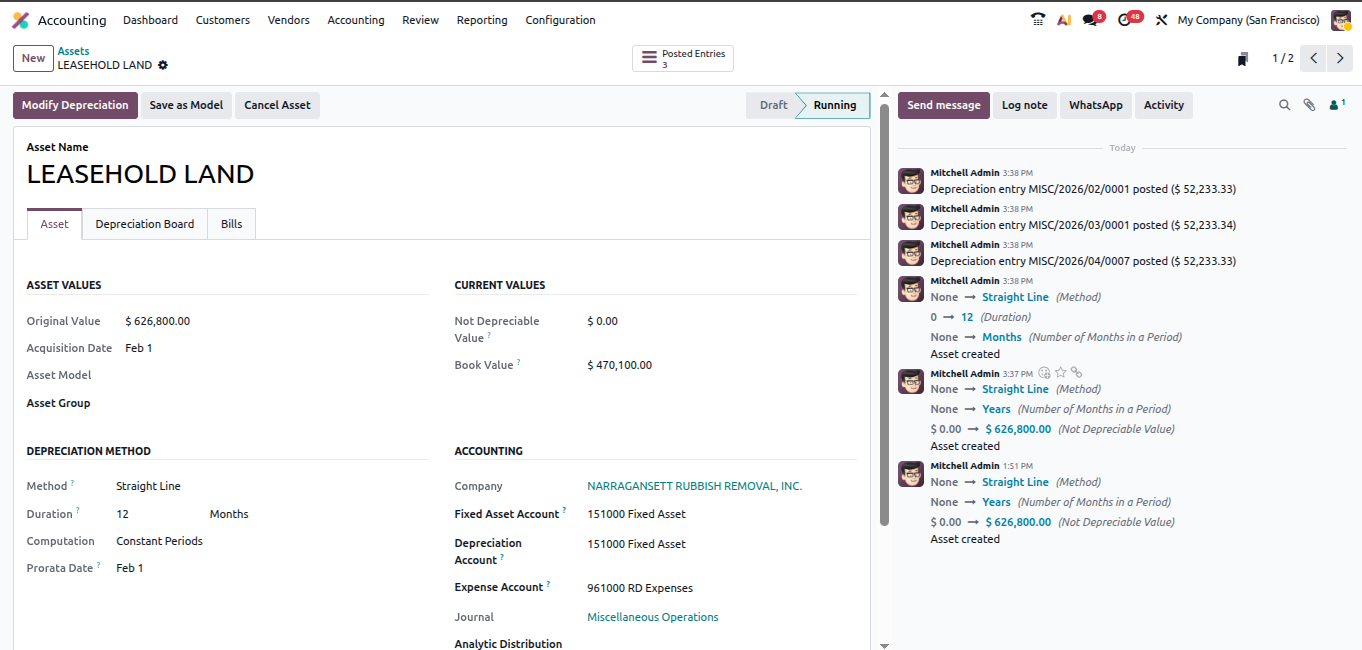Switch to the Bills tab
The height and width of the screenshot is (650, 1362).
tap(232, 224)
